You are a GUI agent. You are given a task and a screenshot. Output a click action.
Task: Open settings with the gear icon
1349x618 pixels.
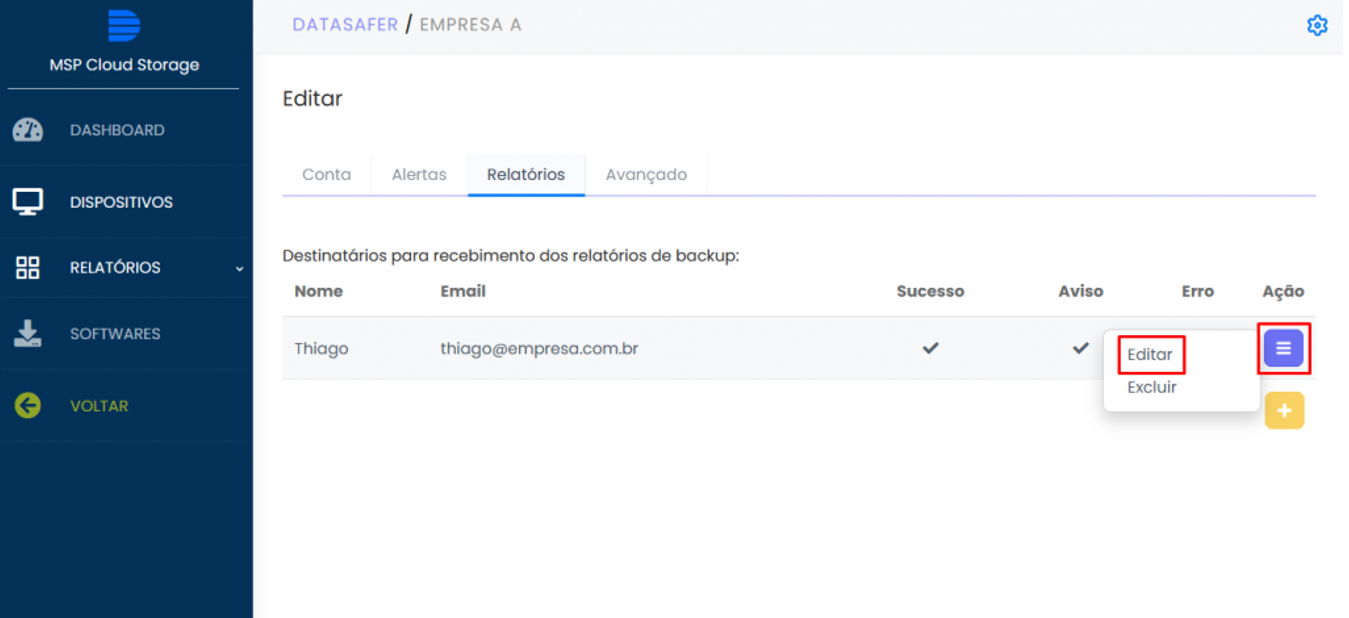pos(1317,26)
